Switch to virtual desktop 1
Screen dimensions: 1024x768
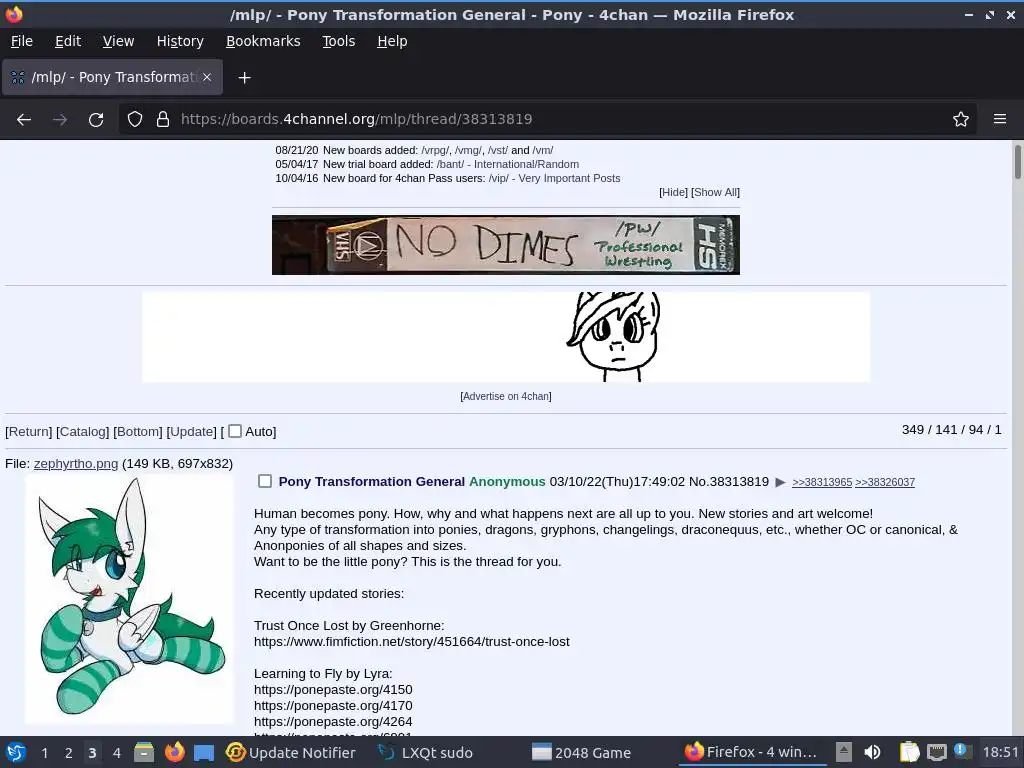[x=44, y=752]
